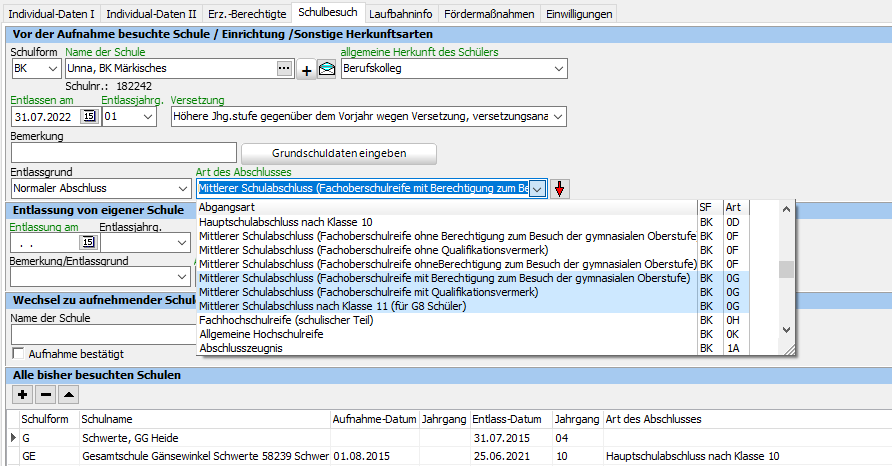Remove entry using minus icon in school list
This screenshot has width=892, height=466.
[x=45, y=395]
